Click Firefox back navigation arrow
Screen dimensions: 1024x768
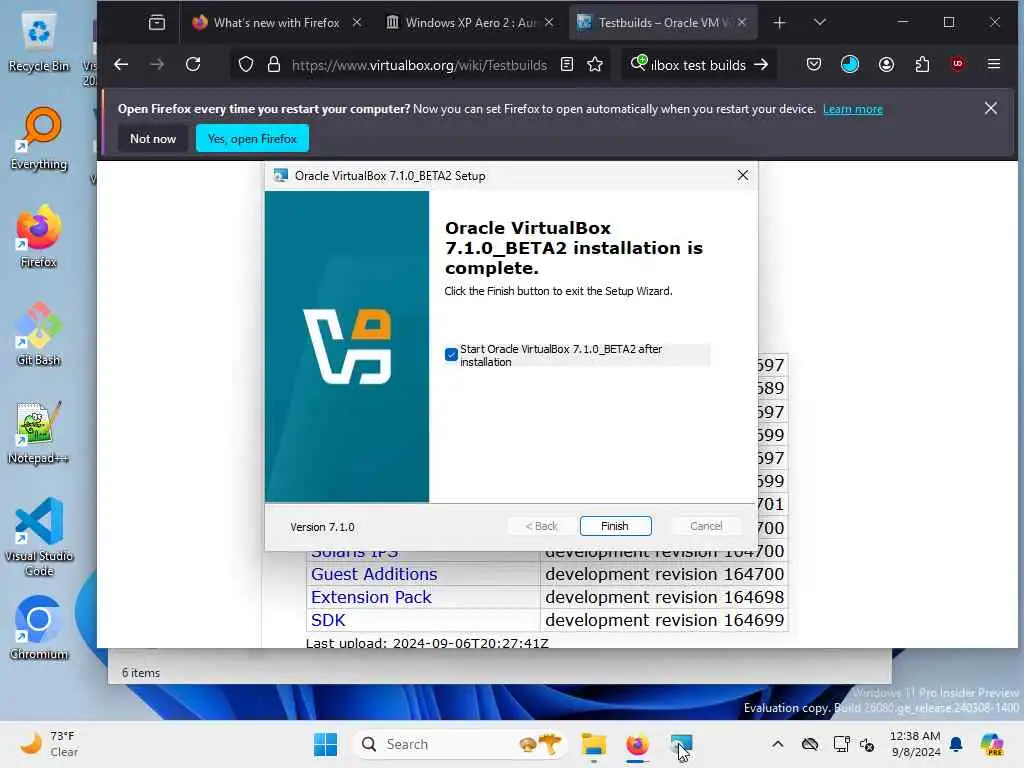[x=121, y=65]
